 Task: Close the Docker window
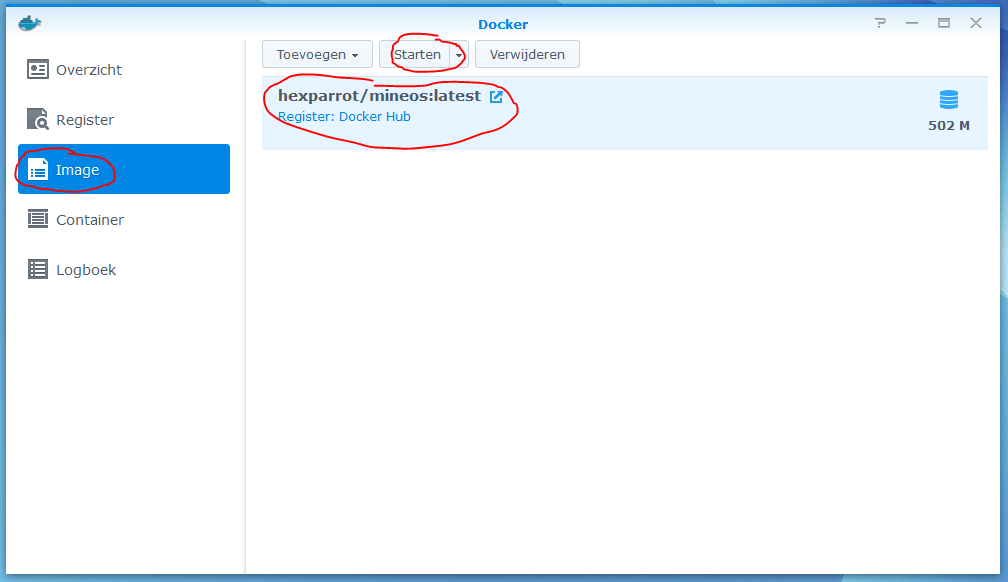976,23
